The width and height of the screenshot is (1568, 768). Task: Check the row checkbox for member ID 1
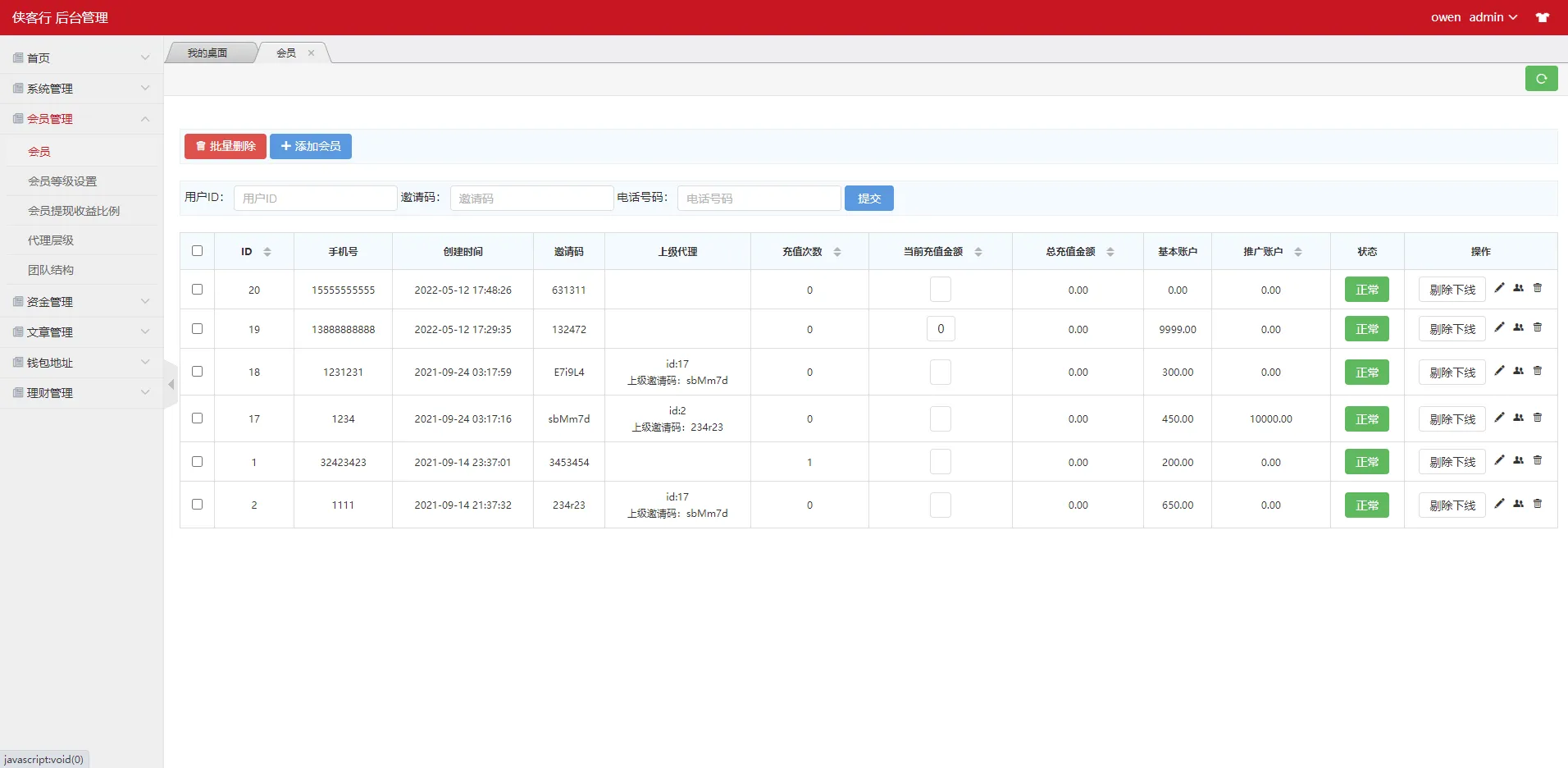pos(197,461)
